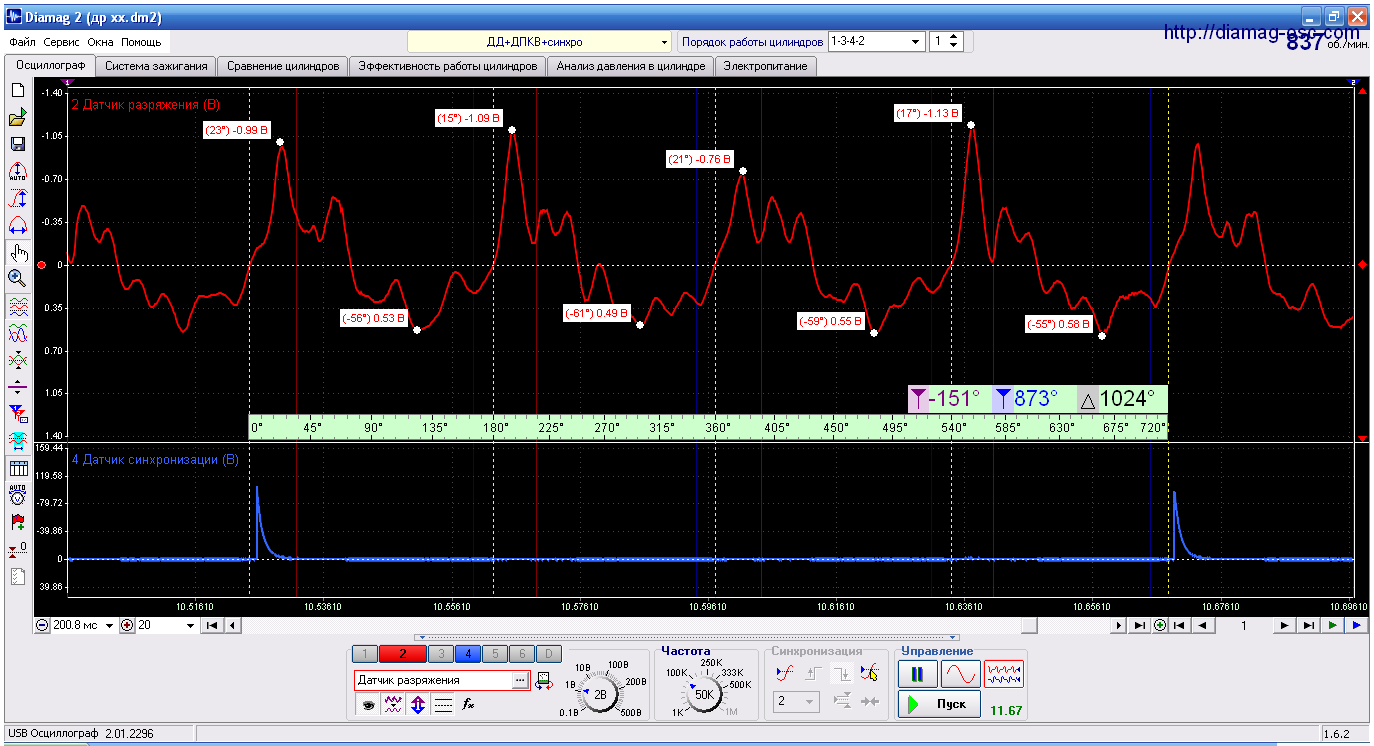1374x746 pixels.
Task: Click the horizontal line level icon
Action: [17, 386]
